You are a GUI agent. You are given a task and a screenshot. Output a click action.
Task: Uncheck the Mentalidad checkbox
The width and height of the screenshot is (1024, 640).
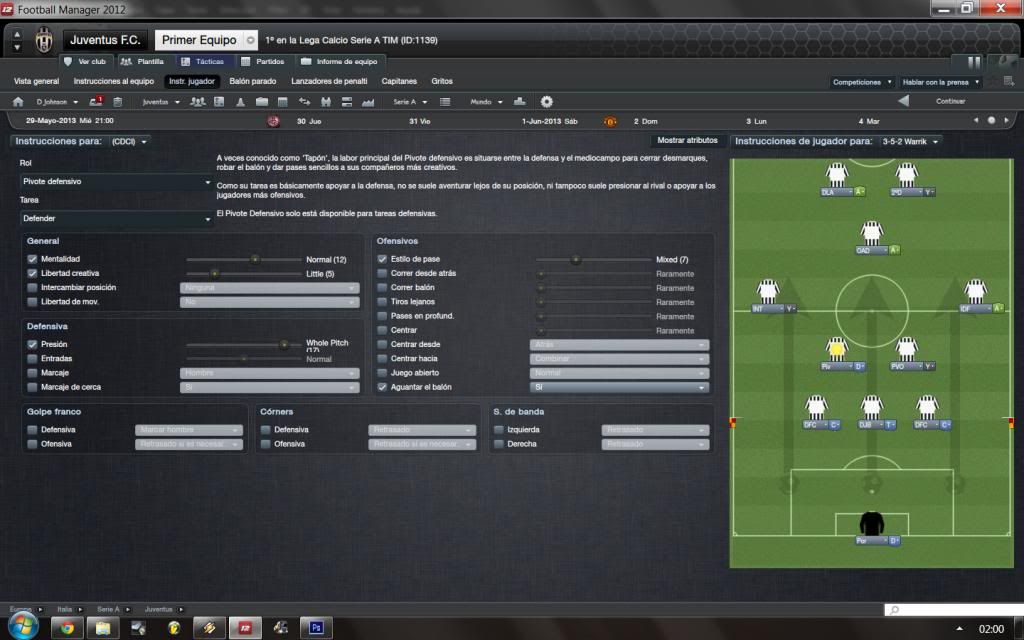[x=32, y=259]
